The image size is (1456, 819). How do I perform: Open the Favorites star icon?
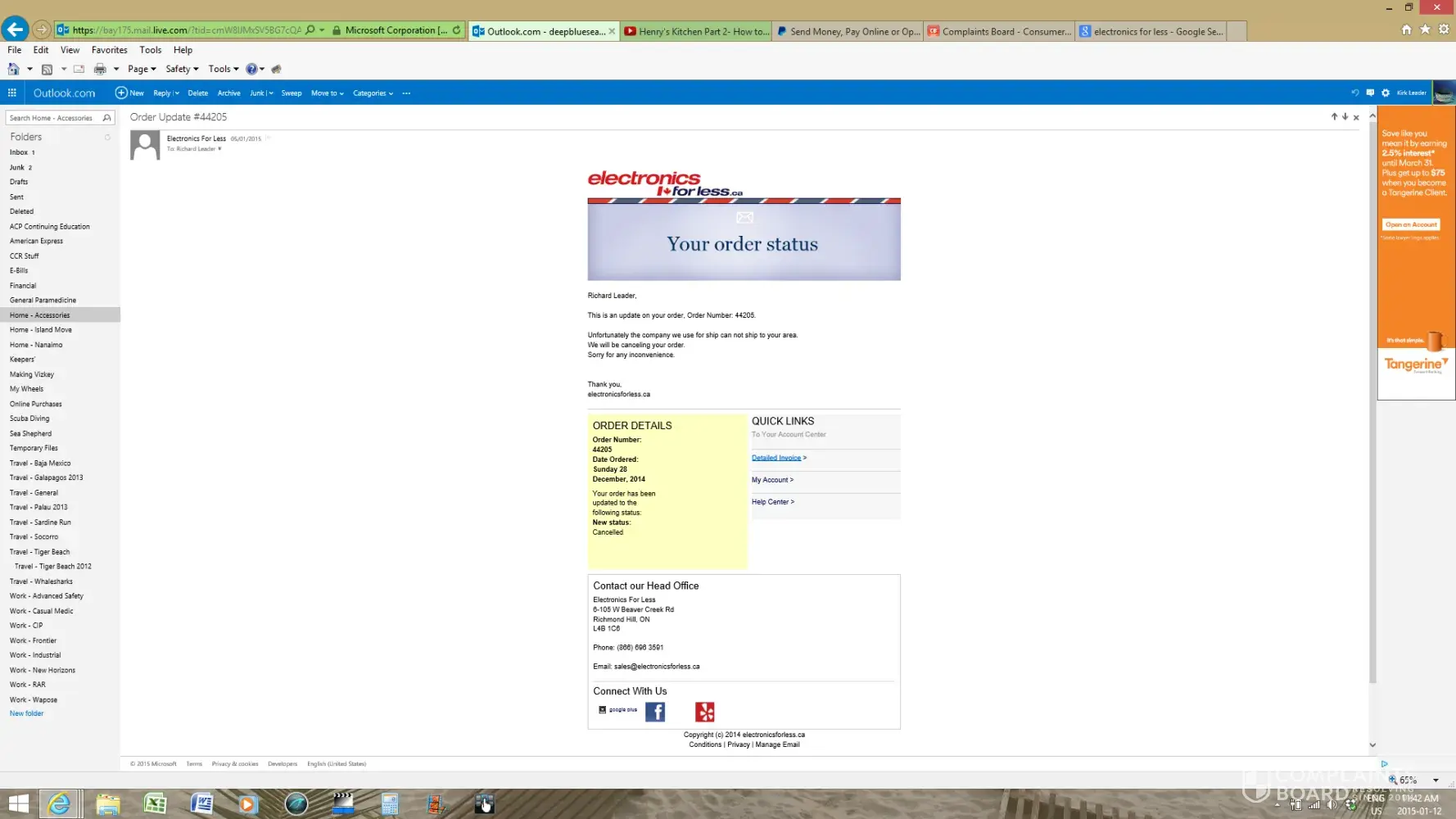point(1425,29)
